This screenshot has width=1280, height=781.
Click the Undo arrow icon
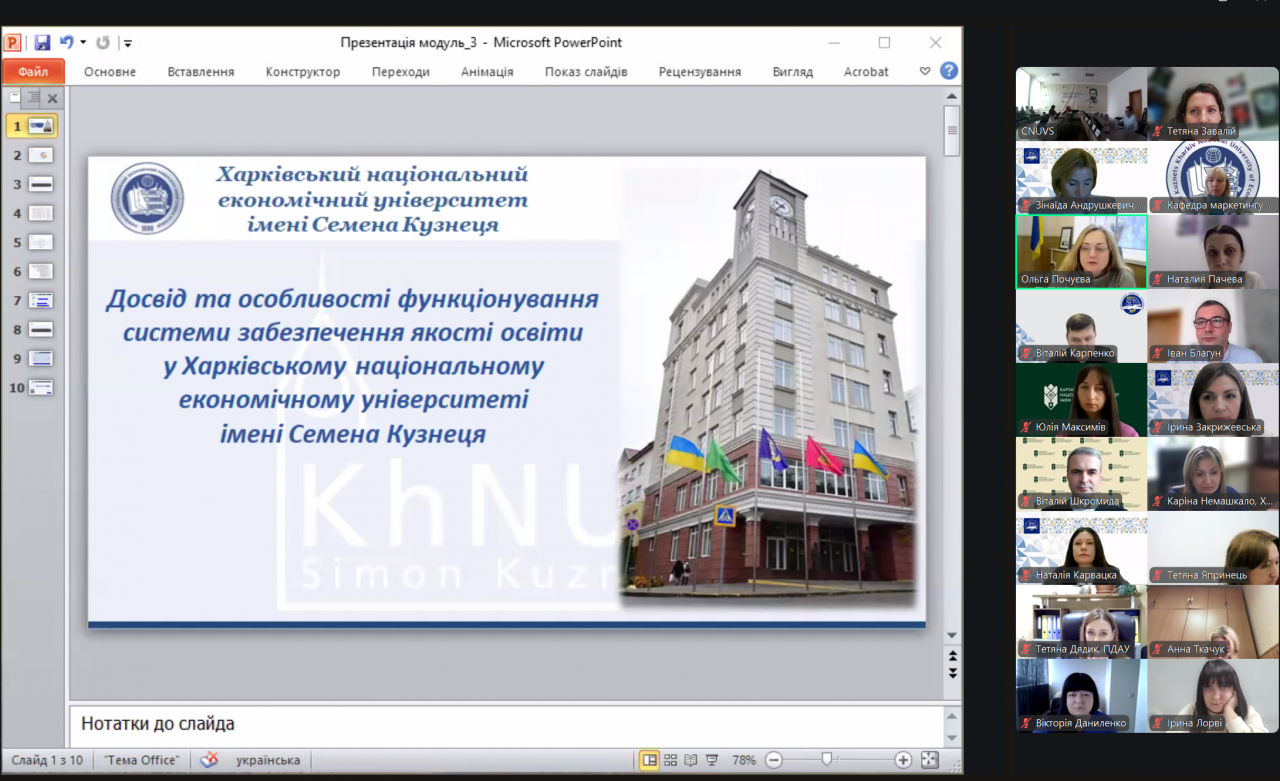point(66,43)
